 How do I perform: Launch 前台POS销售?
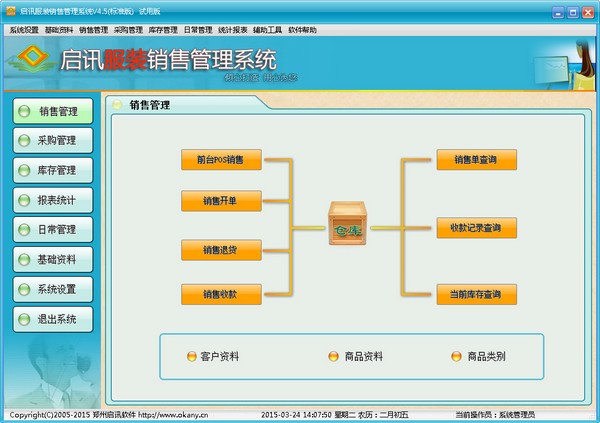coord(221,160)
